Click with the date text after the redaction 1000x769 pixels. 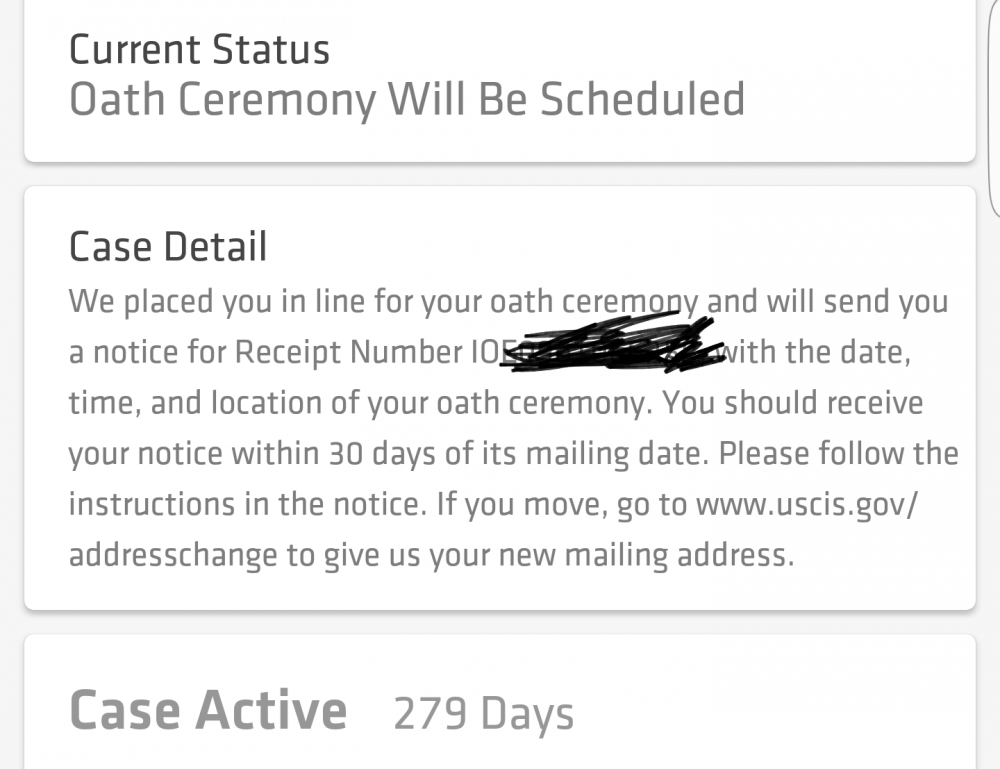816,352
